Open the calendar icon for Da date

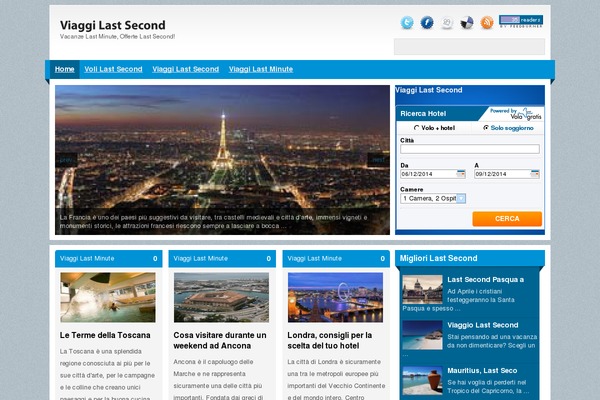pyautogui.click(x=461, y=174)
